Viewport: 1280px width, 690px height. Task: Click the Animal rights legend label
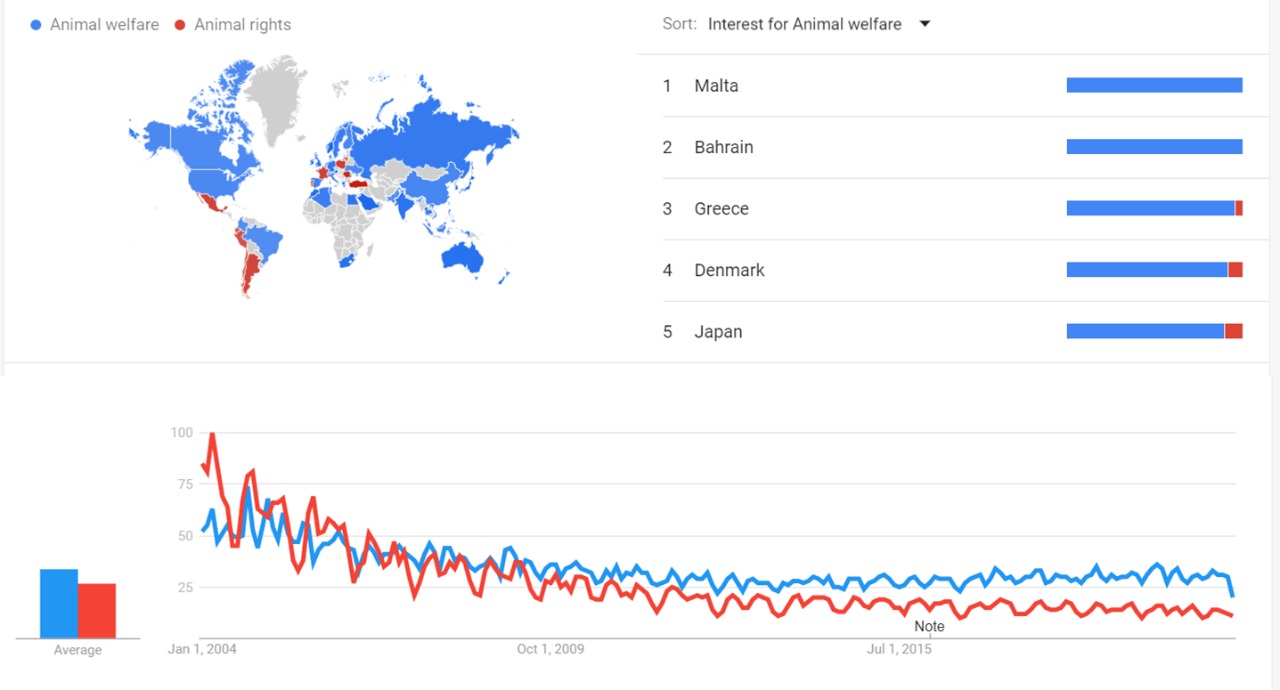click(x=242, y=24)
